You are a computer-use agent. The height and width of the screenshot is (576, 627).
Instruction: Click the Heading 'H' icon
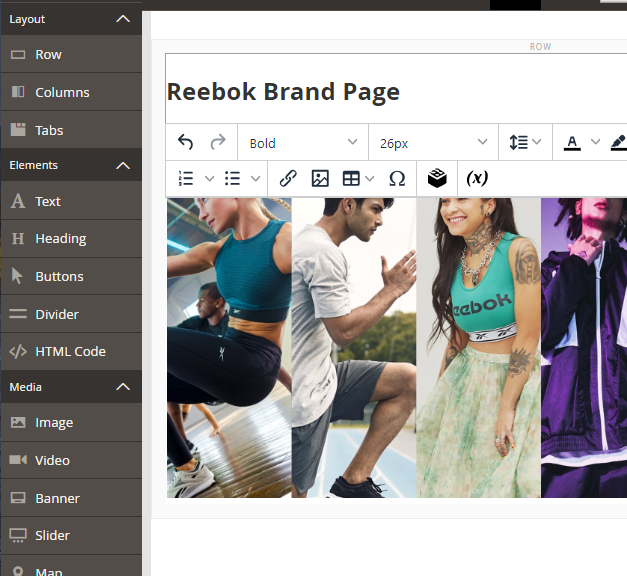point(18,239)
